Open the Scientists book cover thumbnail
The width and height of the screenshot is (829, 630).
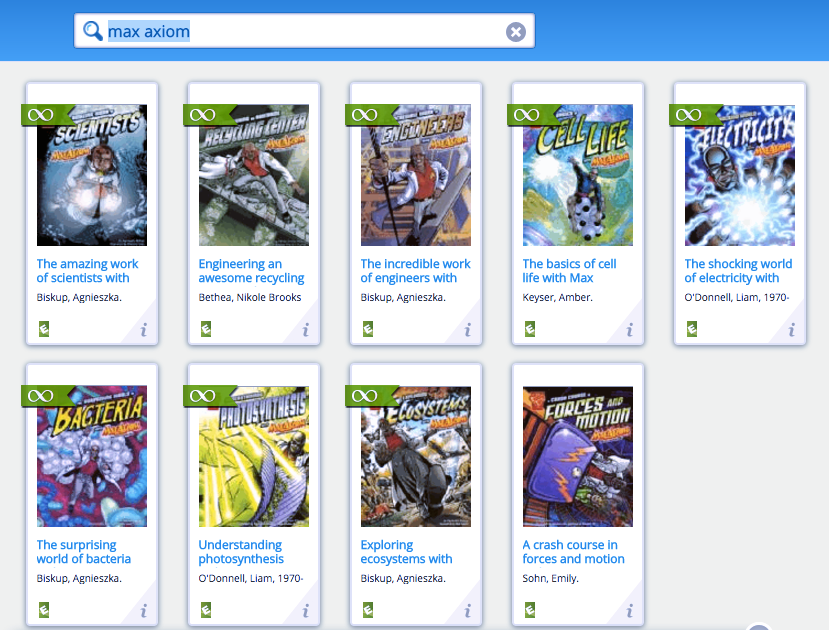click(91, 175)
